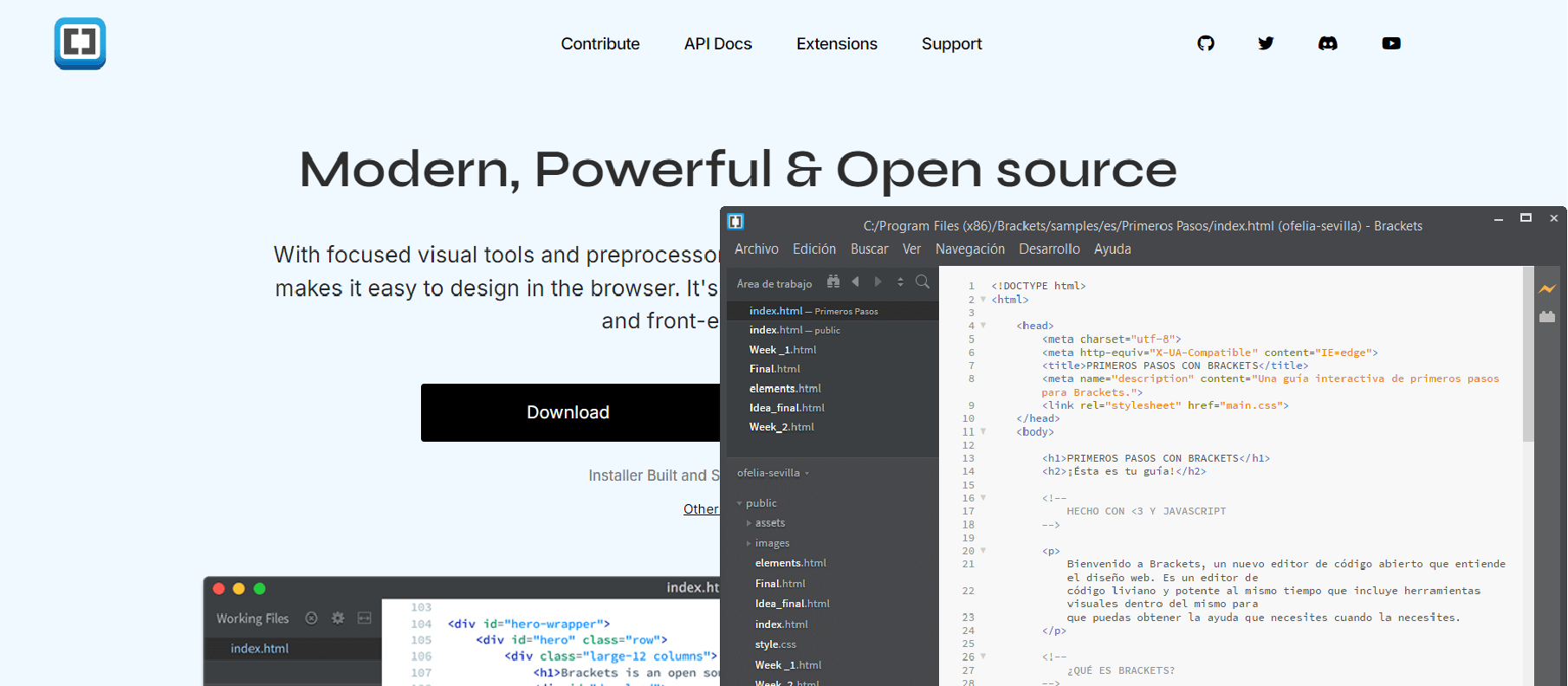The image size is (1568, 686).
Task: Open style.css in the project tree
Action: (x=775, y=644)
